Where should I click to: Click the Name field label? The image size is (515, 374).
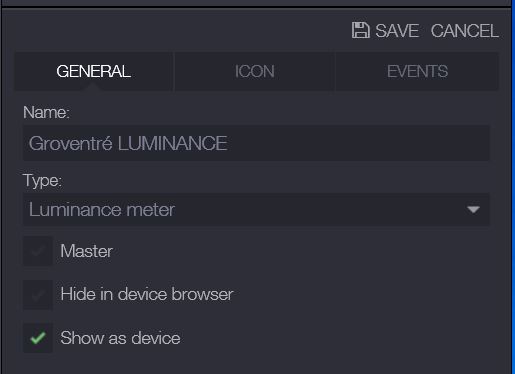pos(46,112)
